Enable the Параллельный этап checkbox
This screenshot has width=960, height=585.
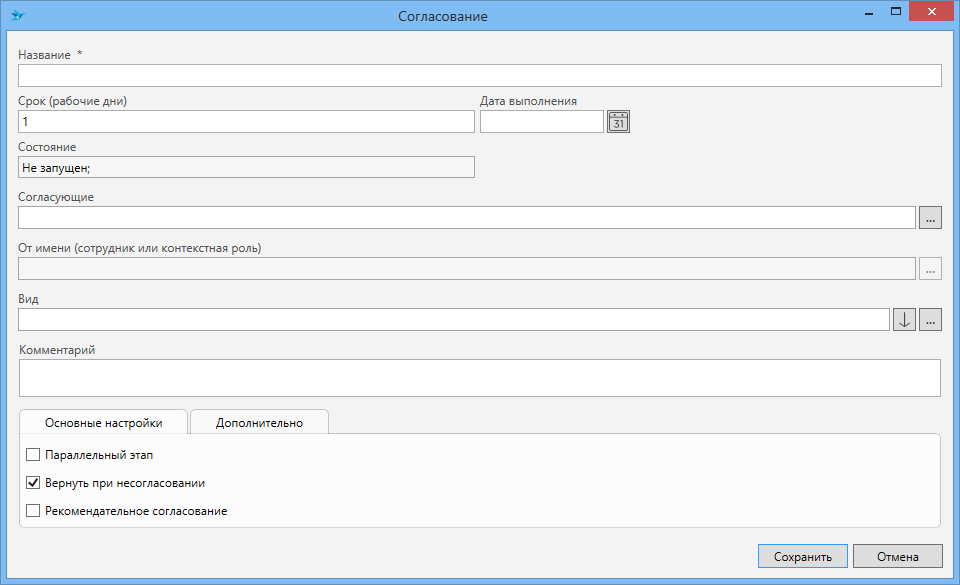33,455
